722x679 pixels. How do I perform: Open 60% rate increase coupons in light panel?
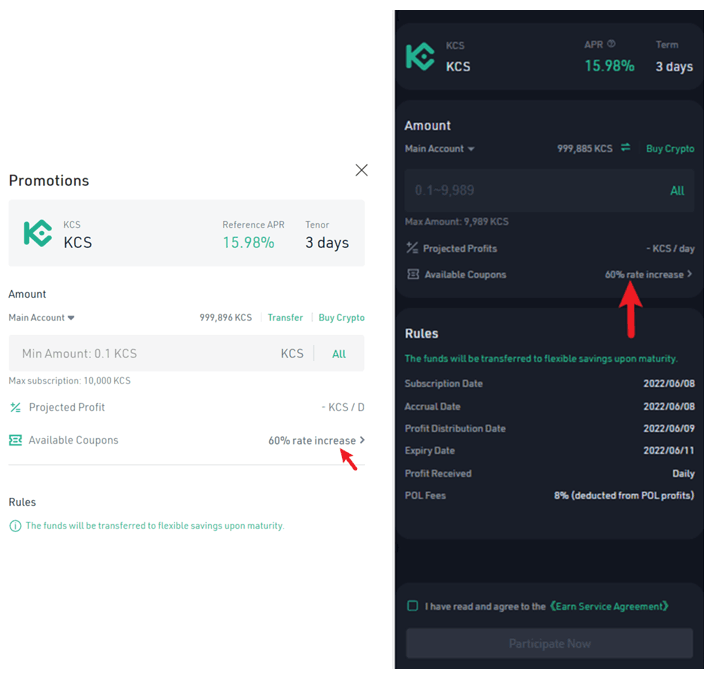(316, 441)
